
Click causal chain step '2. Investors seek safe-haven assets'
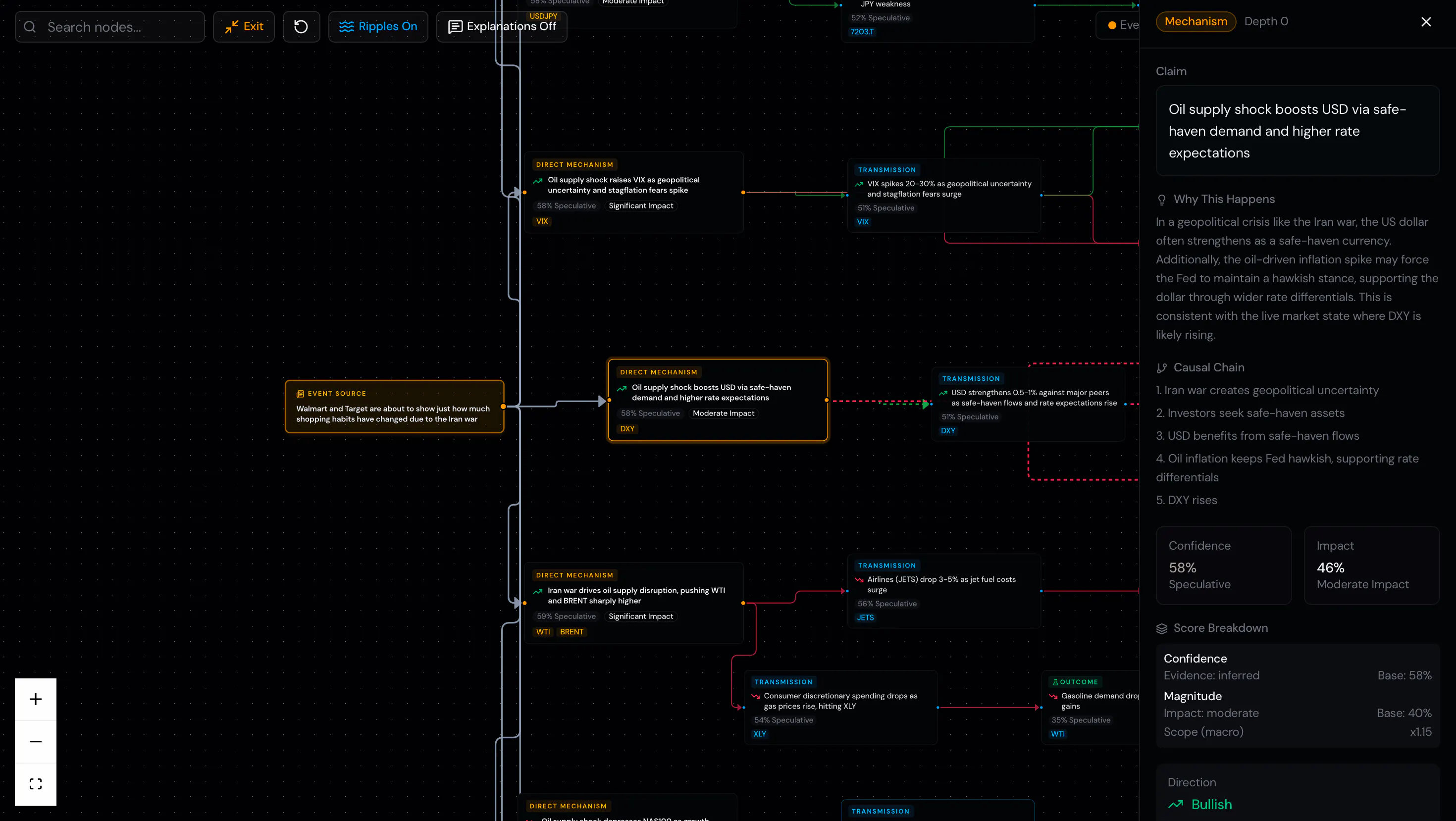pos(1250,413)
